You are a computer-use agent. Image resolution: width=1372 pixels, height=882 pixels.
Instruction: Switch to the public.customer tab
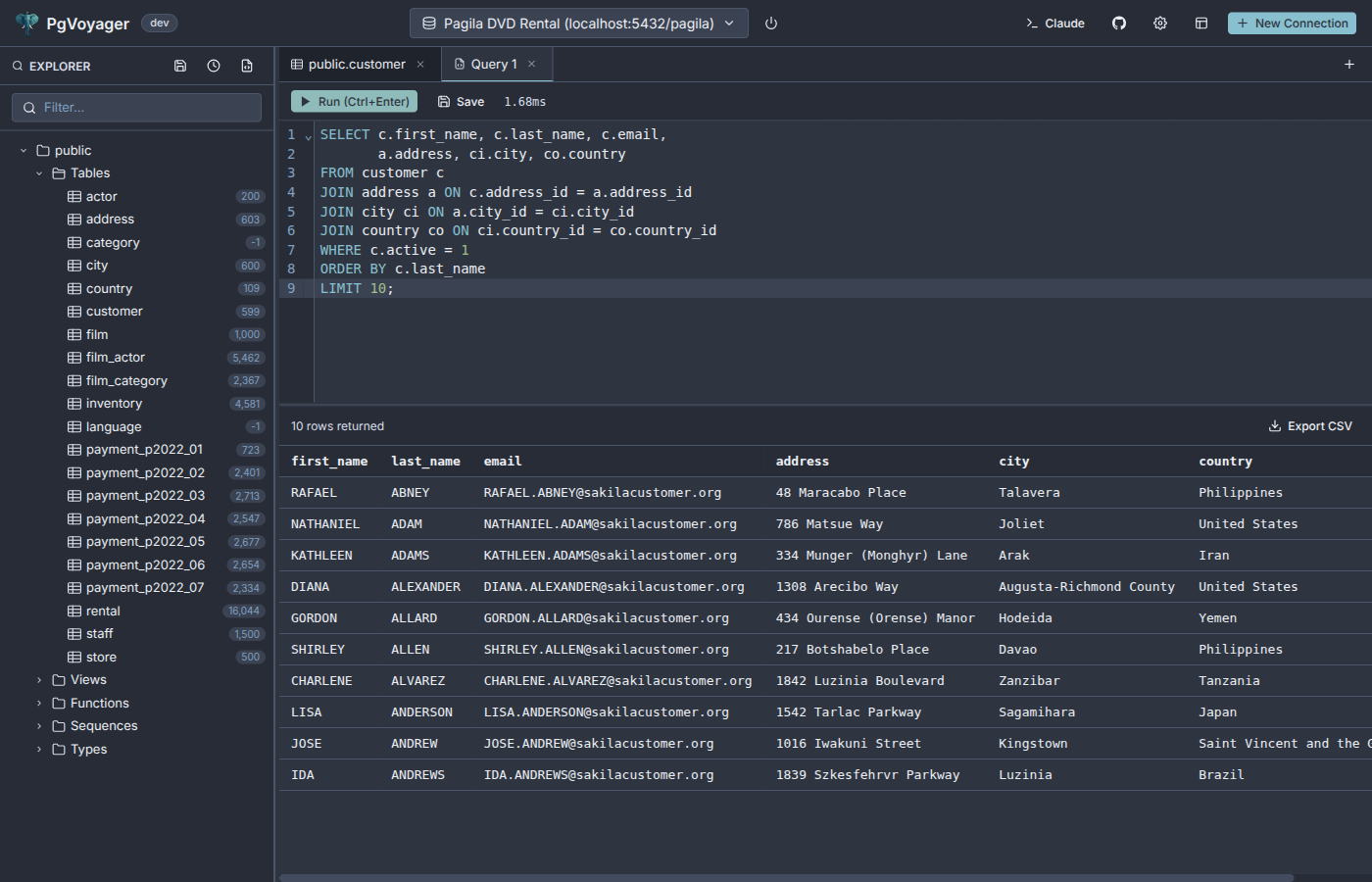click(358, 63)
